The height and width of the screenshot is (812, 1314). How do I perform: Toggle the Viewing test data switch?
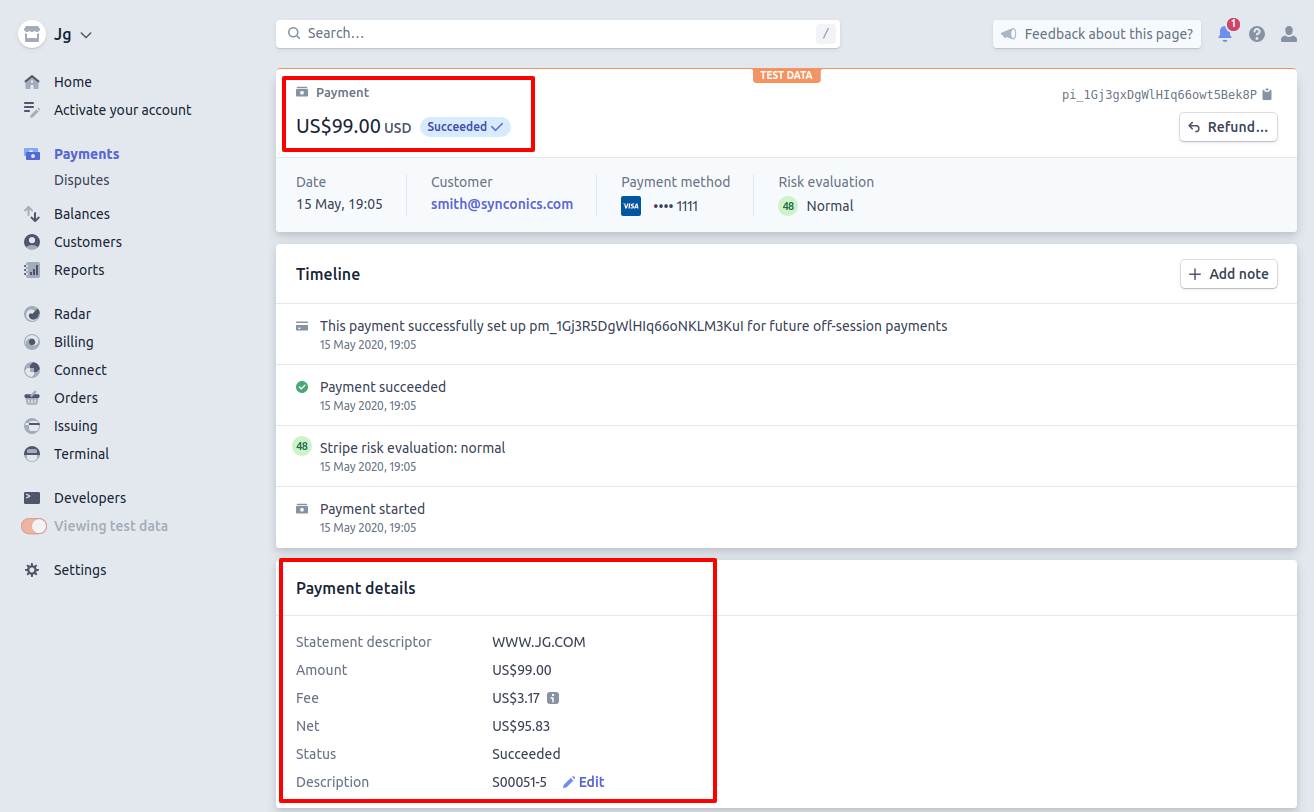34,526
